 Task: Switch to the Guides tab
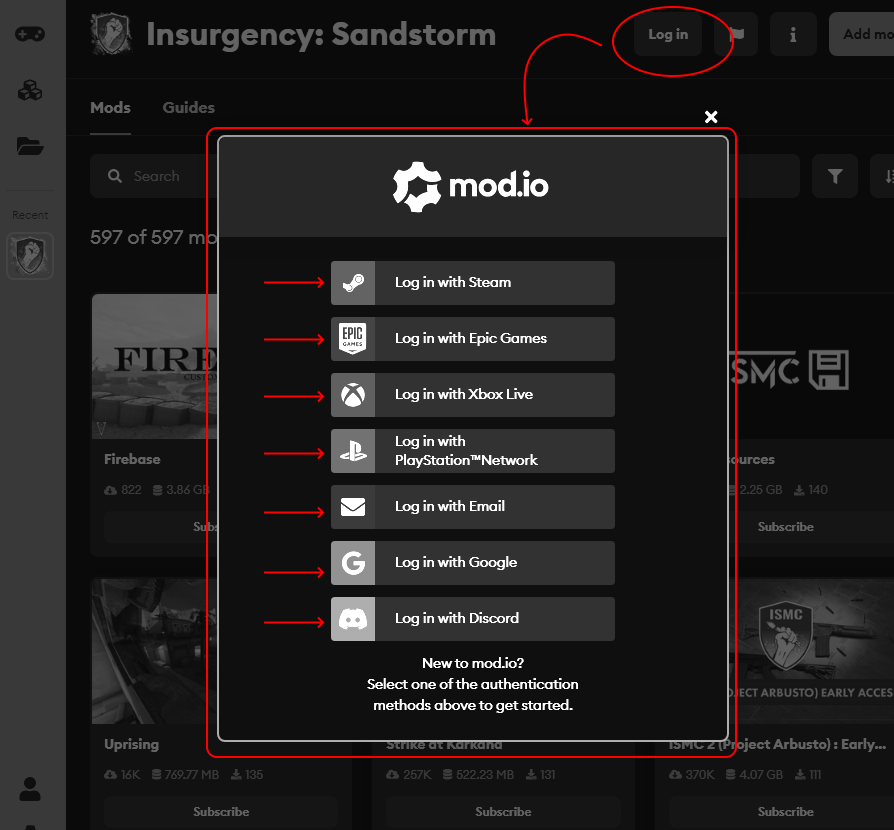[189, 108]
